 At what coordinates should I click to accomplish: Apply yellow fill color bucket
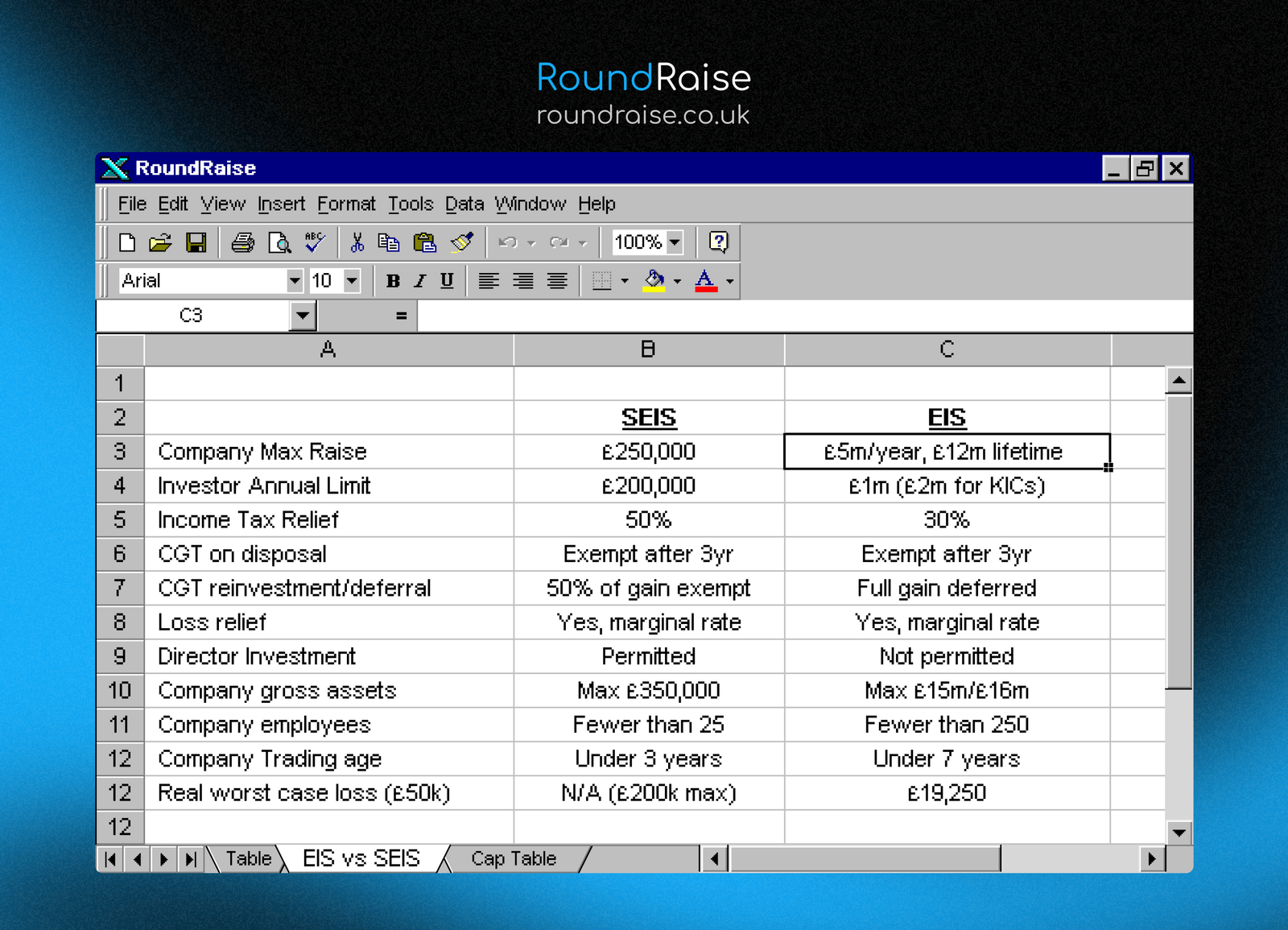point(654,281)
